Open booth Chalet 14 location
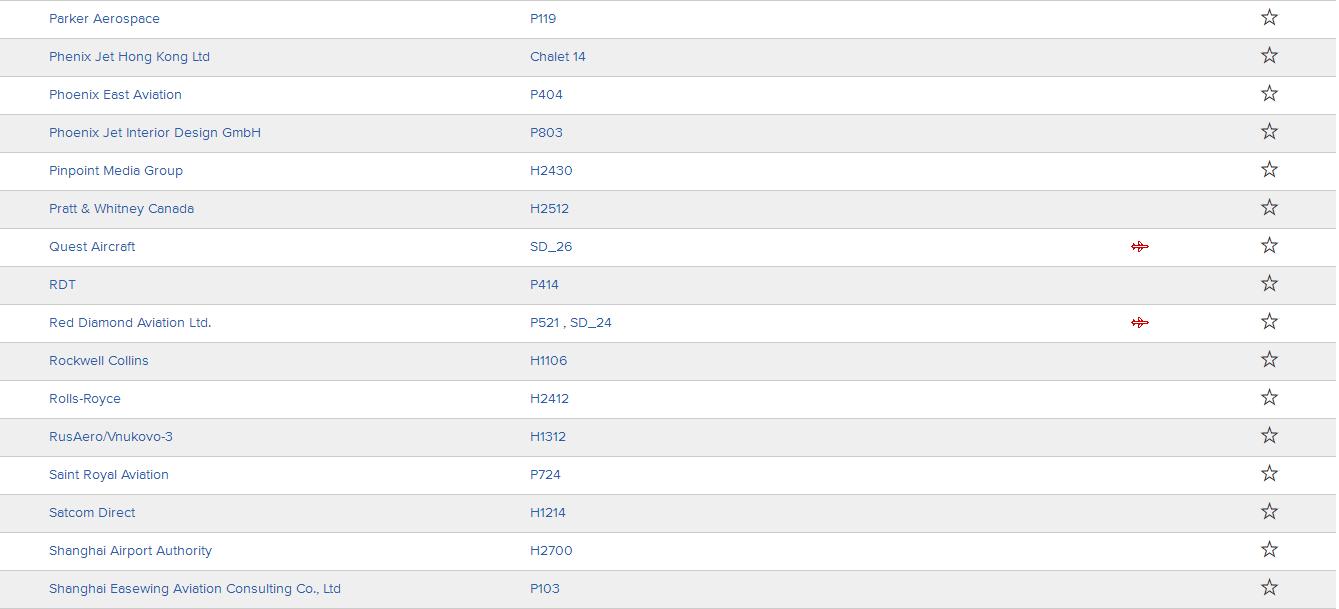Image resolution: width=1339 pixels, height=609 pixels. coord(558,56)
